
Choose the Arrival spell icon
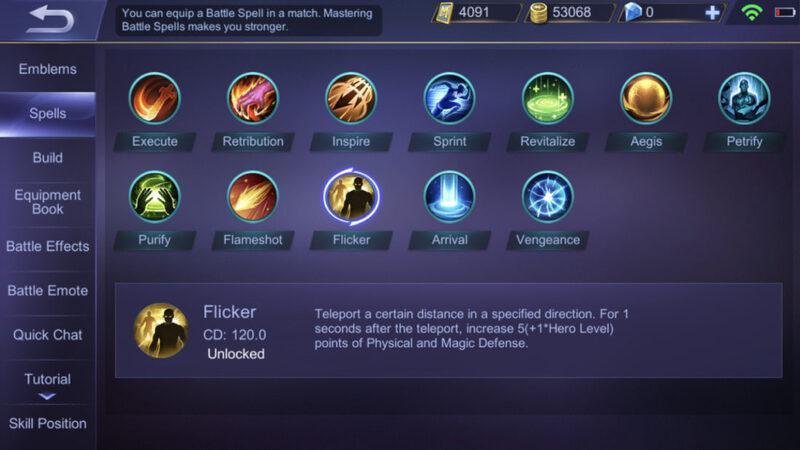point(449,197)
